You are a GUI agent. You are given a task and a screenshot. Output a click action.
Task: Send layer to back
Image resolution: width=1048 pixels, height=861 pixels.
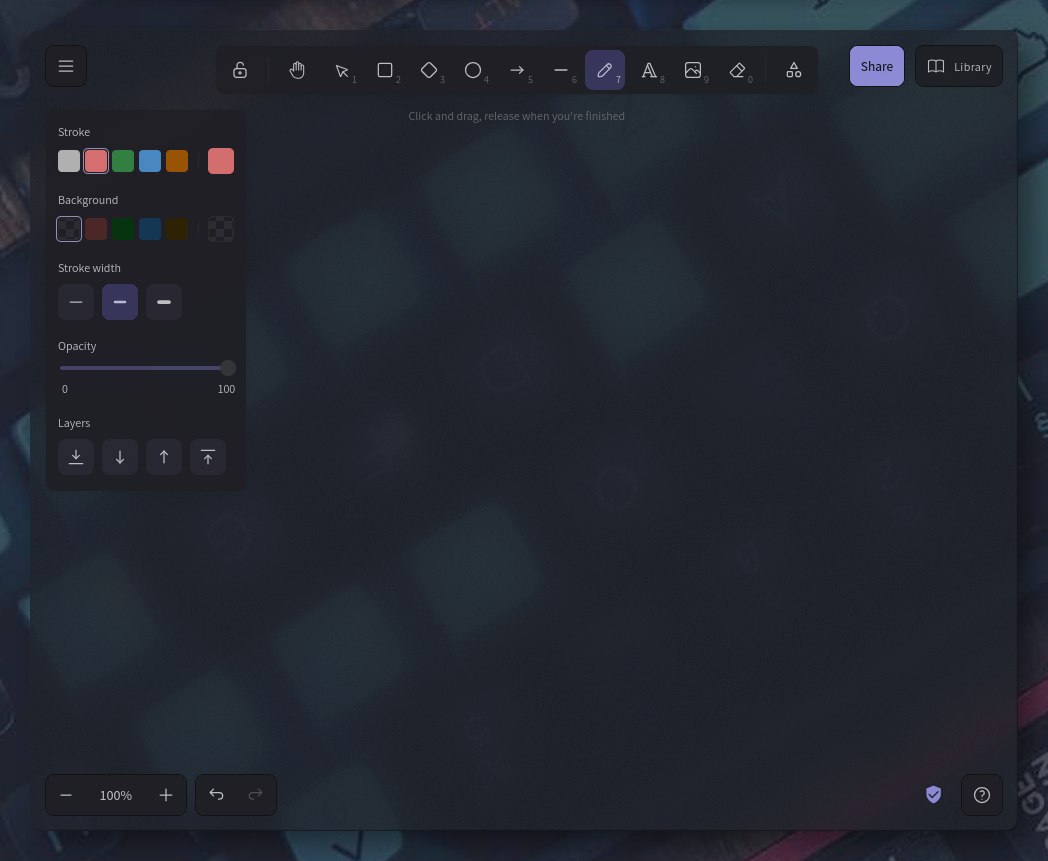pos(76,457)
